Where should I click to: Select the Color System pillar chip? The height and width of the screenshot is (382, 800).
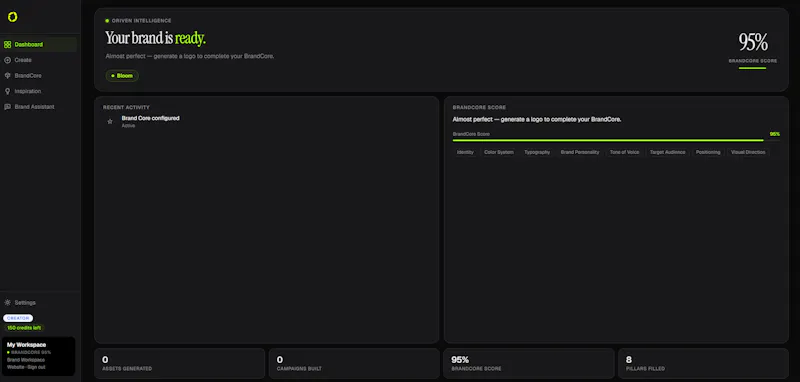click(x=499, y=152)
